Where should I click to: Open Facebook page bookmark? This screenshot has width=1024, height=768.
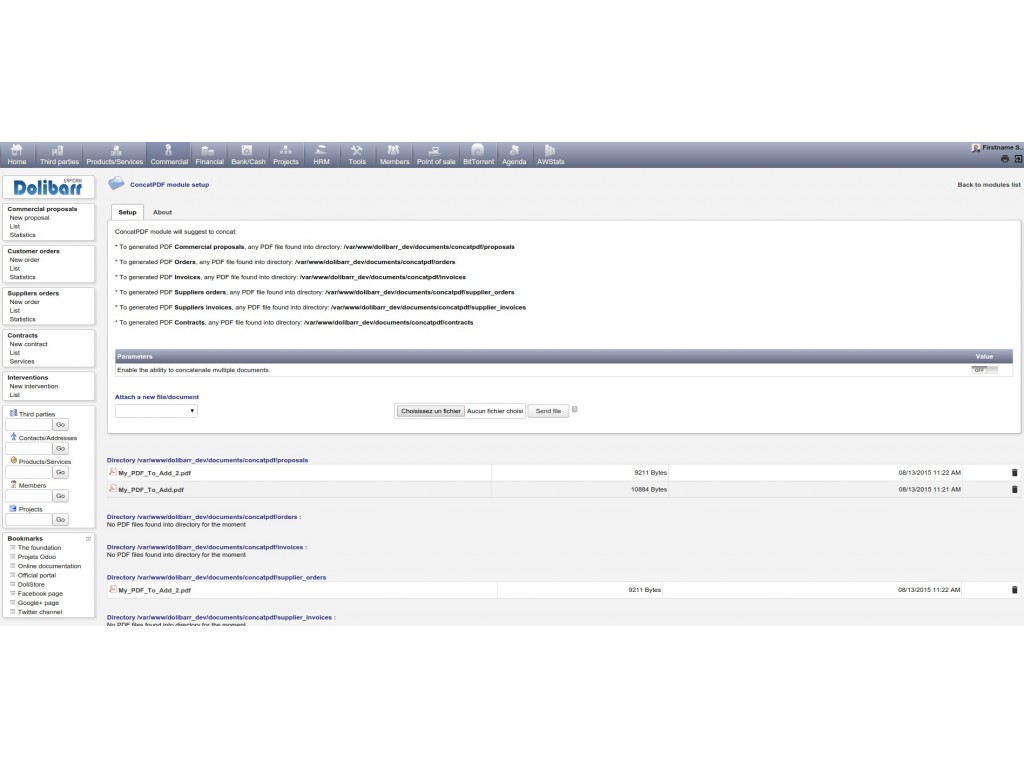tap(40, 594)
